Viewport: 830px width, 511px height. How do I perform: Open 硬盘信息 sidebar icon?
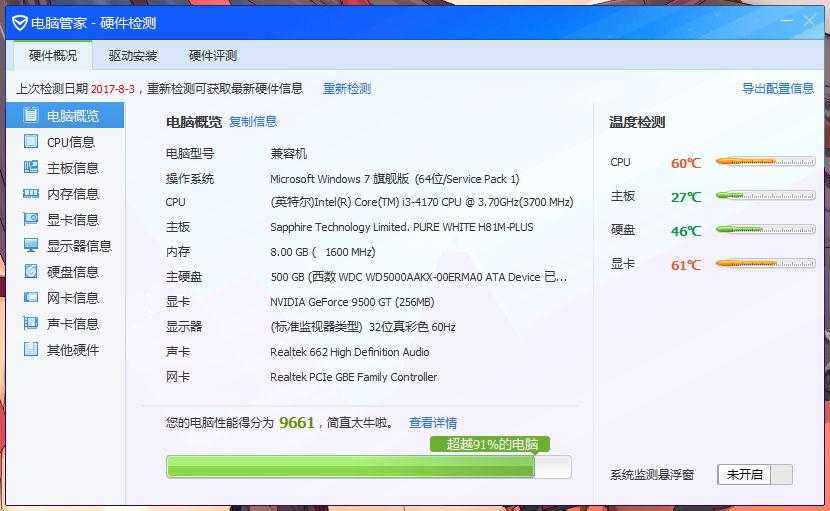pos(31,271)
